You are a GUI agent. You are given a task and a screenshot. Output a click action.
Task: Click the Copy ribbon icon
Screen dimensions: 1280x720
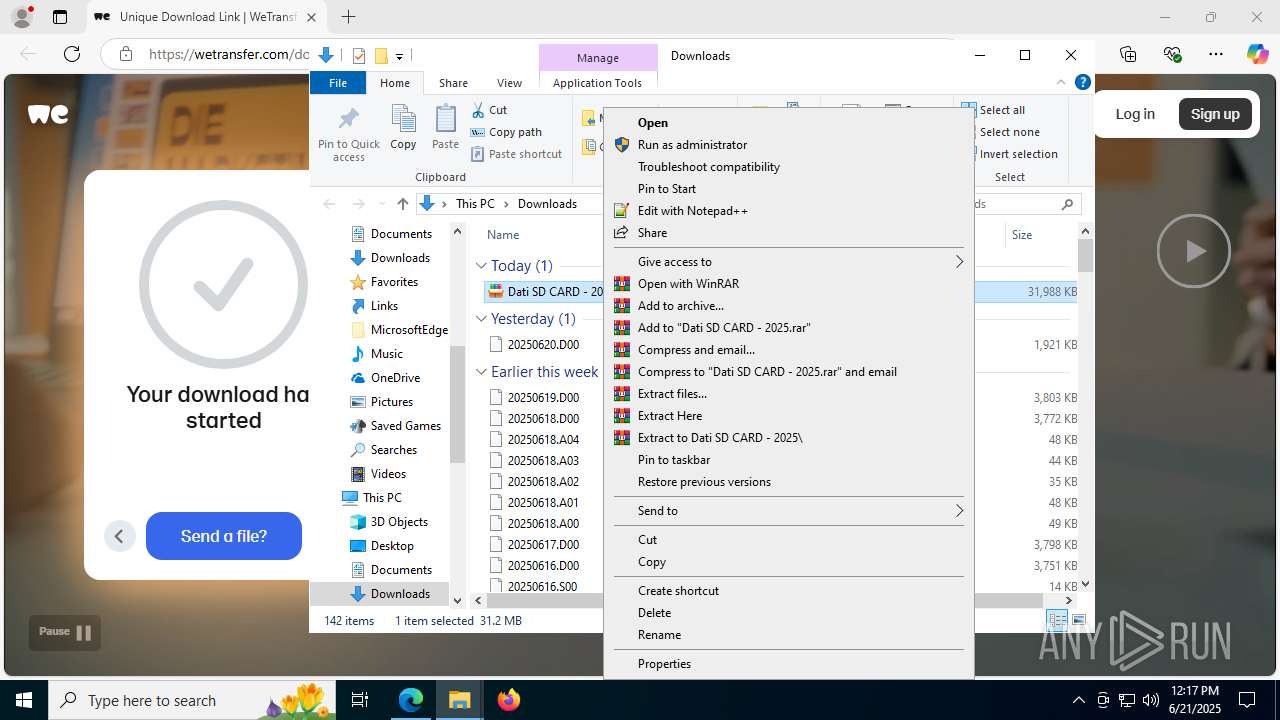tap(403, 127)
